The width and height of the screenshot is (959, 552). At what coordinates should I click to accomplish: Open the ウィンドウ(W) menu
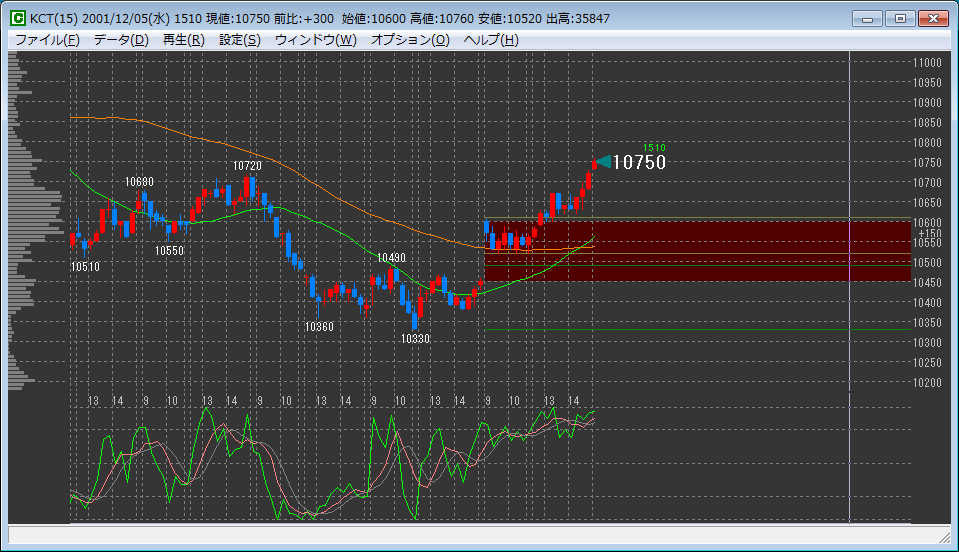315,40
